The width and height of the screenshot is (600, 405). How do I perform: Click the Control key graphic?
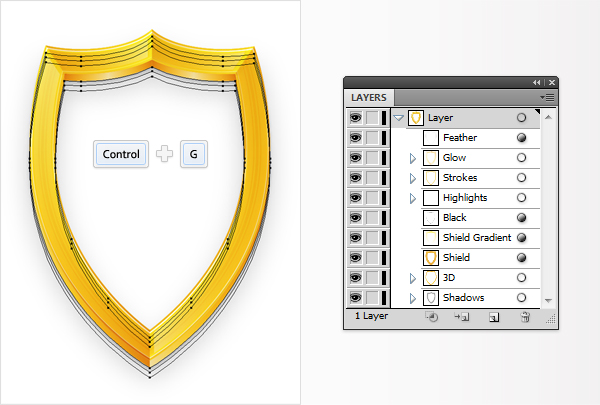[x=121, y=154]
